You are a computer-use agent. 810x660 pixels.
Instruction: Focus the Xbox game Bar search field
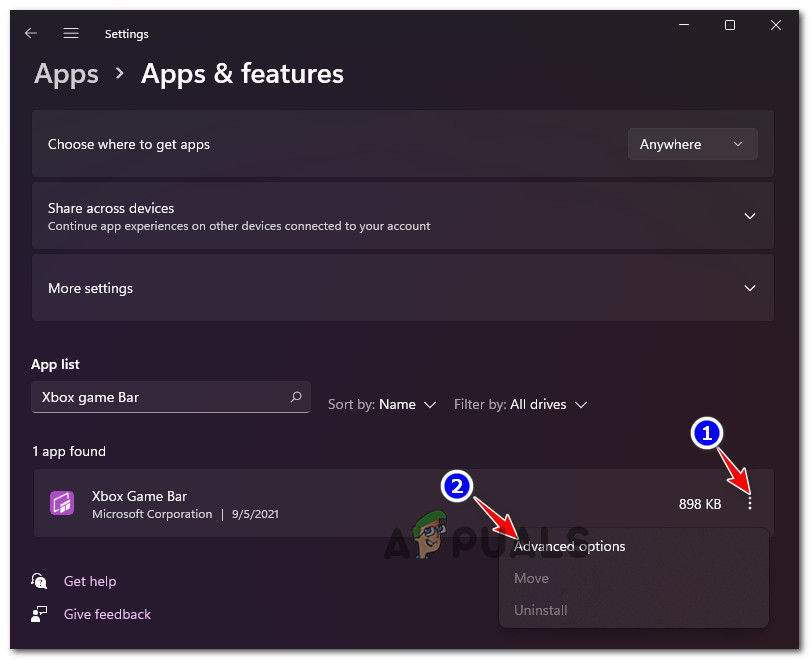coord(170,397)
